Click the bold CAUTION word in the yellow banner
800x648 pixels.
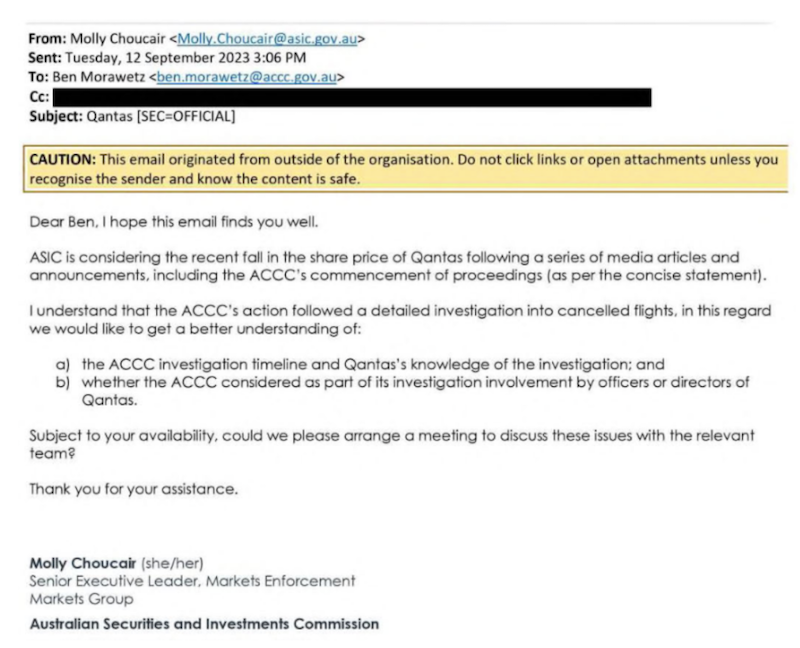62,161
